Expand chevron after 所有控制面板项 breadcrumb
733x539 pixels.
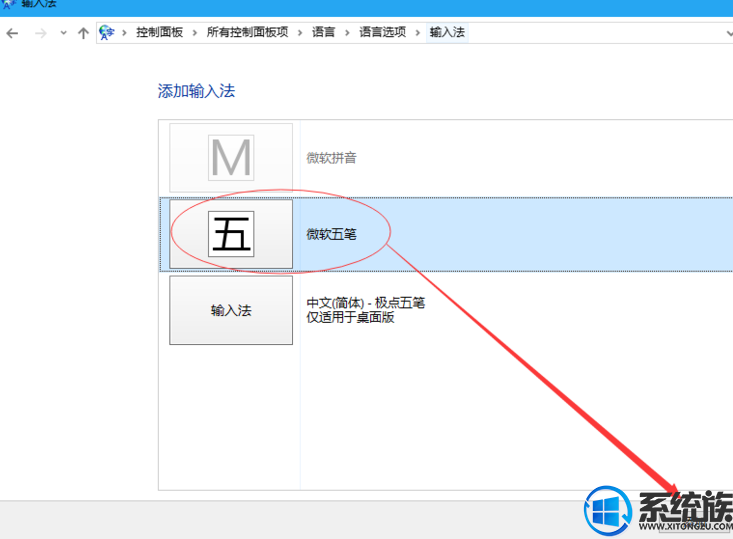click(x=300, y=33)
